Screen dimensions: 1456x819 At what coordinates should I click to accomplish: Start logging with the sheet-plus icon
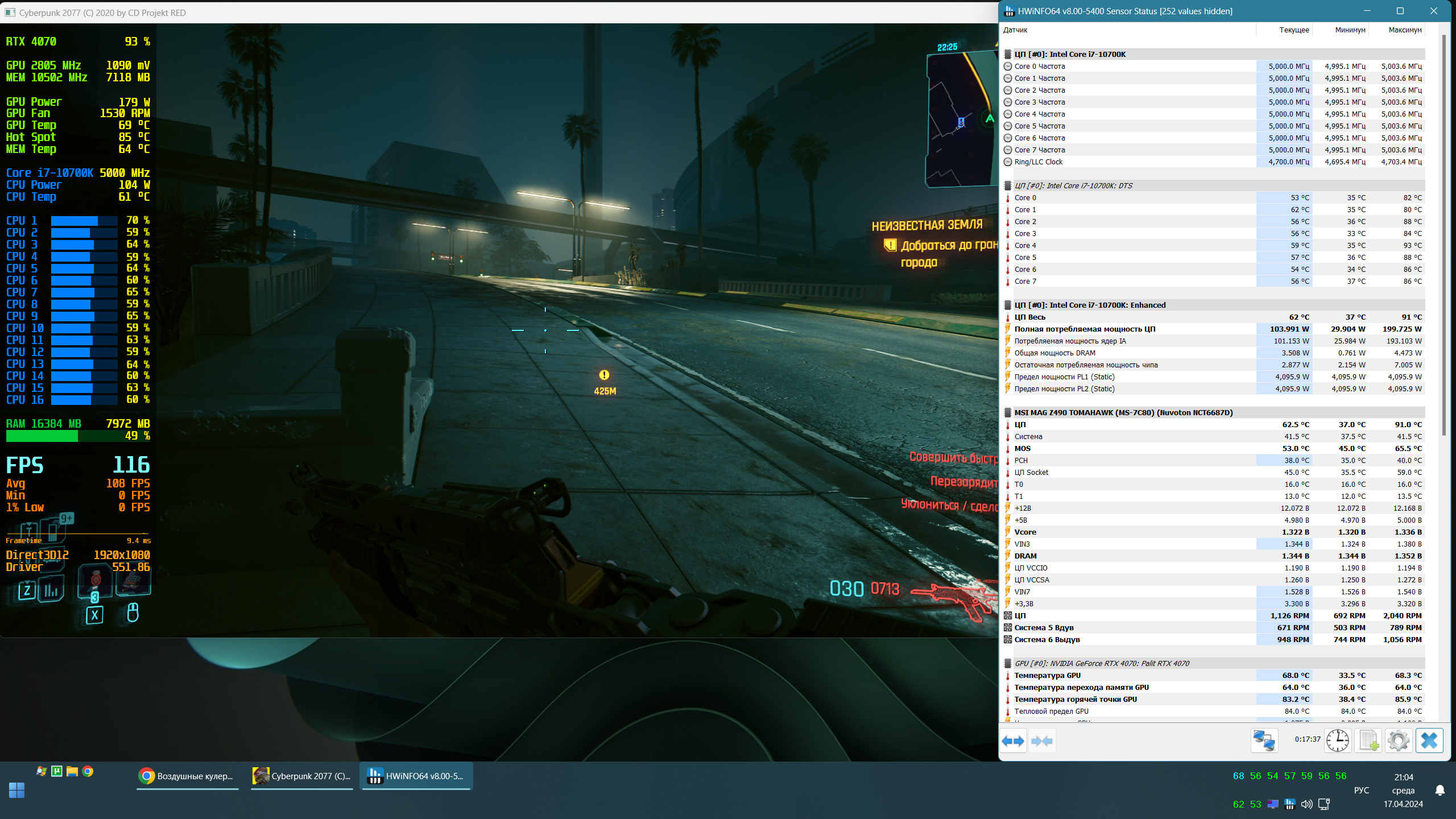point(1368,741)
